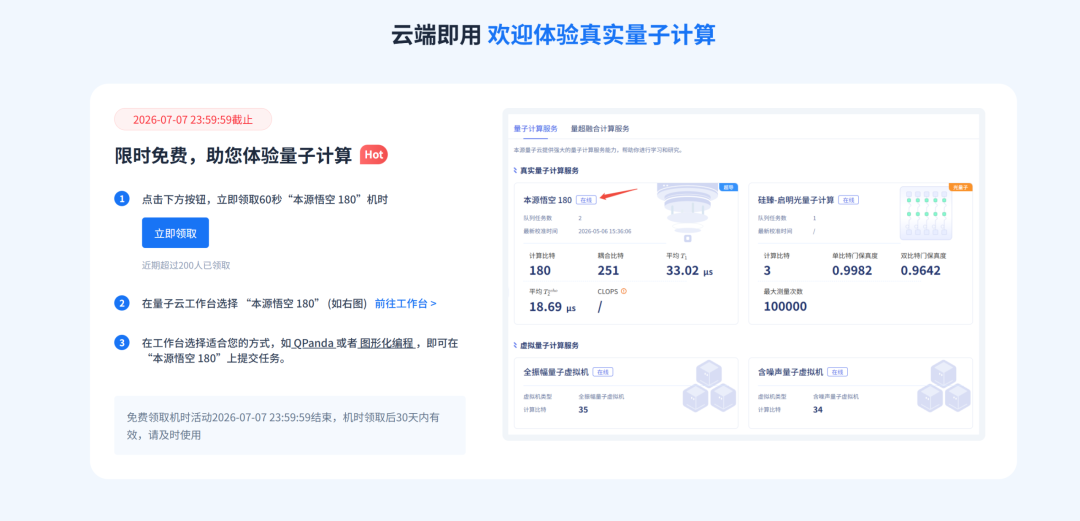
Task: Click the 单比特门保真度 value 0.9982
Action: pyautogui.click(x=852, y=271)
